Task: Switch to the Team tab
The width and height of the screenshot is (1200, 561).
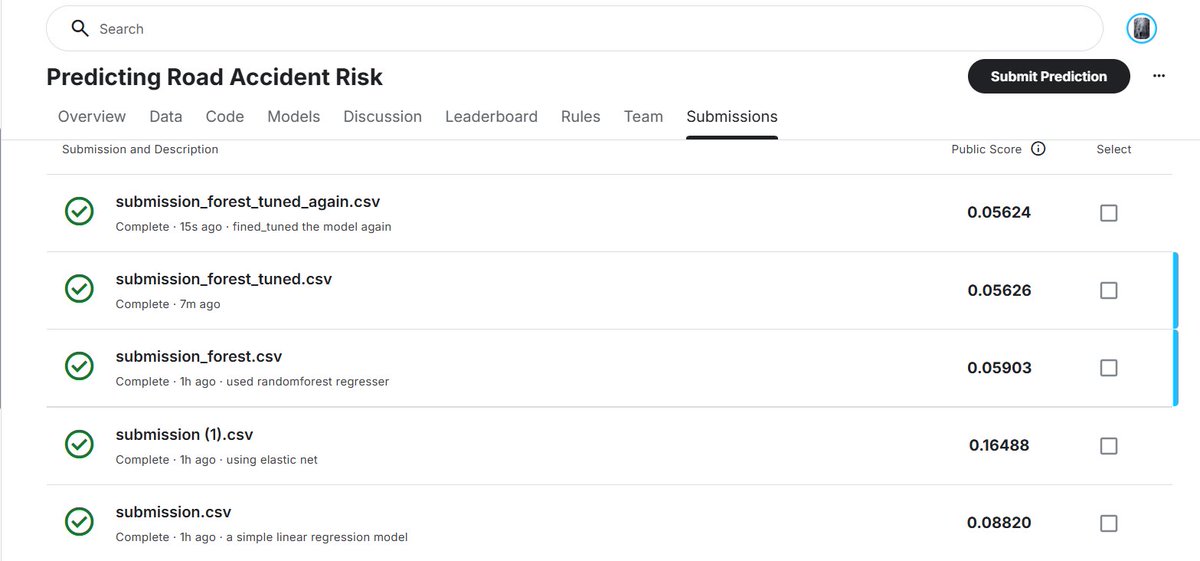Action: click(643, 117)
